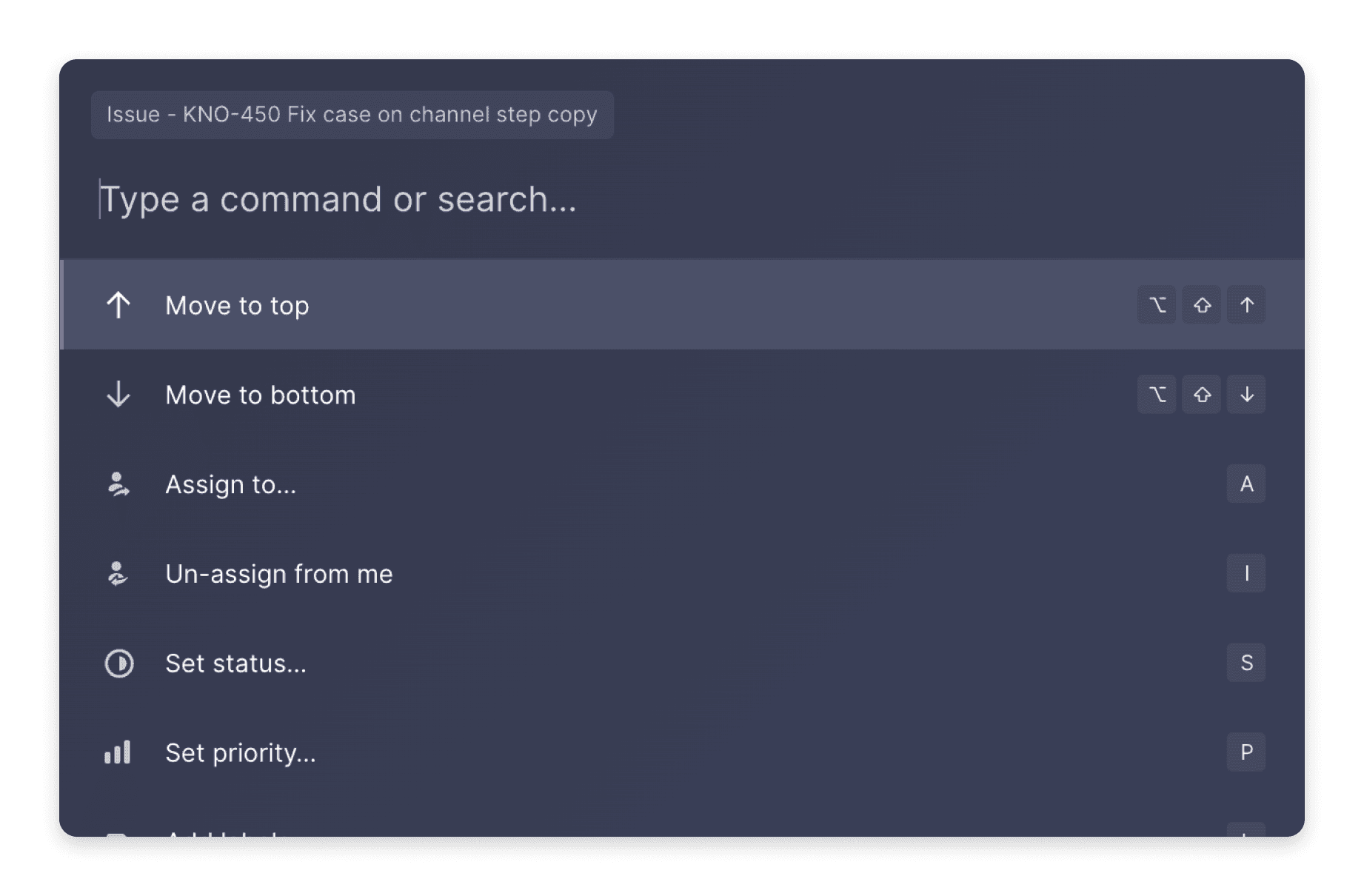Image resolution: width=1364 pixels, height=896 pixels.
Task: Choose the Move to bottom command
Action: pyautogui.click(x=261, y=395)
